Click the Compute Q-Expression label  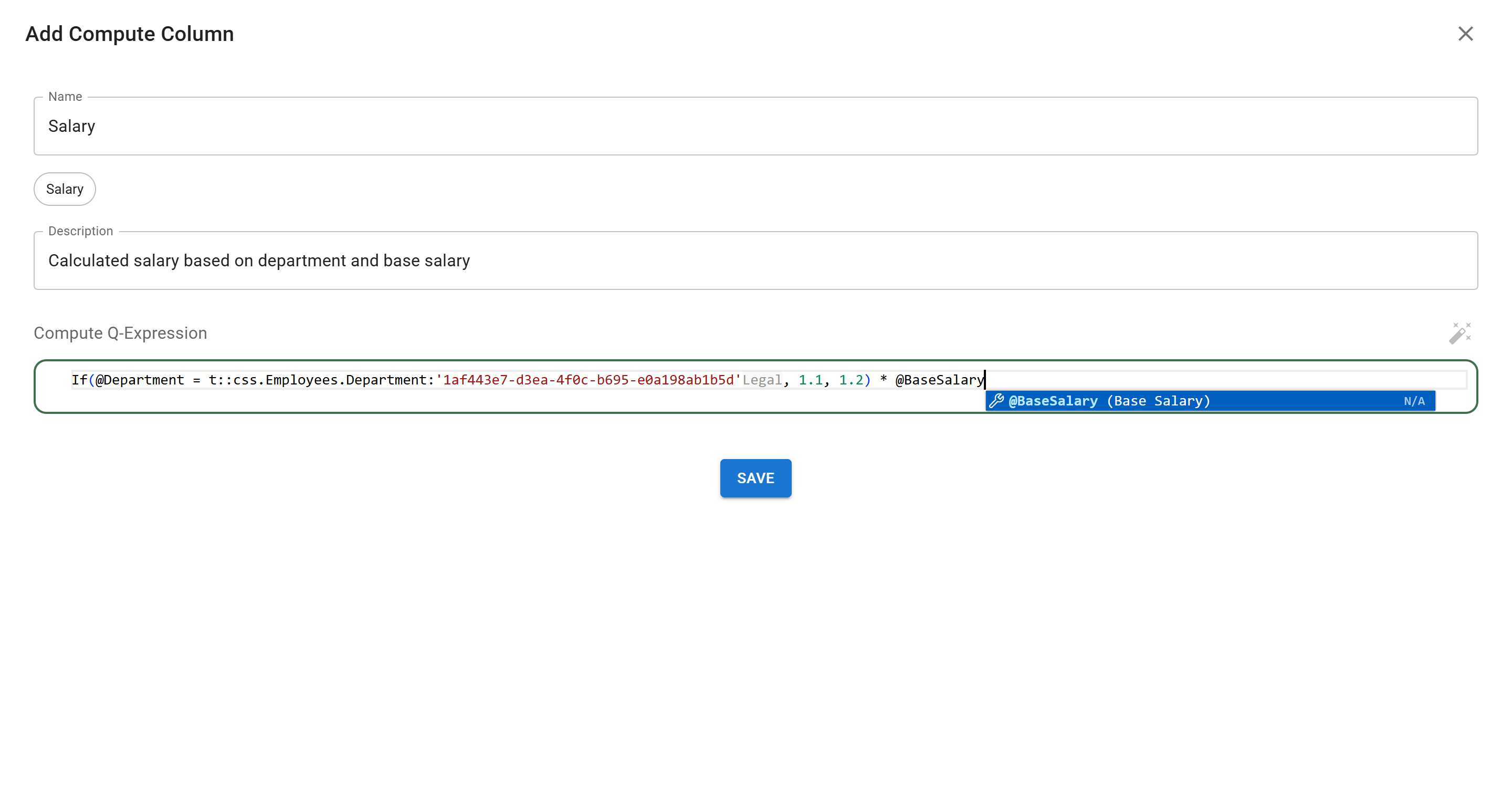tap(120, 333)
